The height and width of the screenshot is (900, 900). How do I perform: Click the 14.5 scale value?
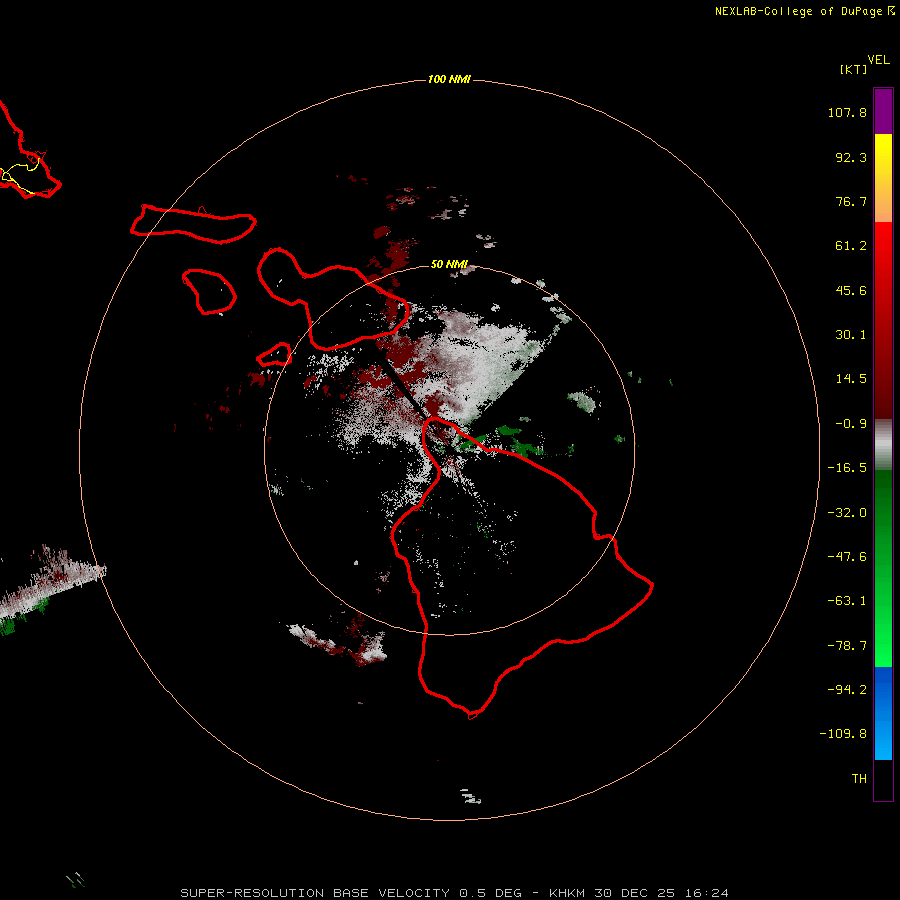point(851,379)
